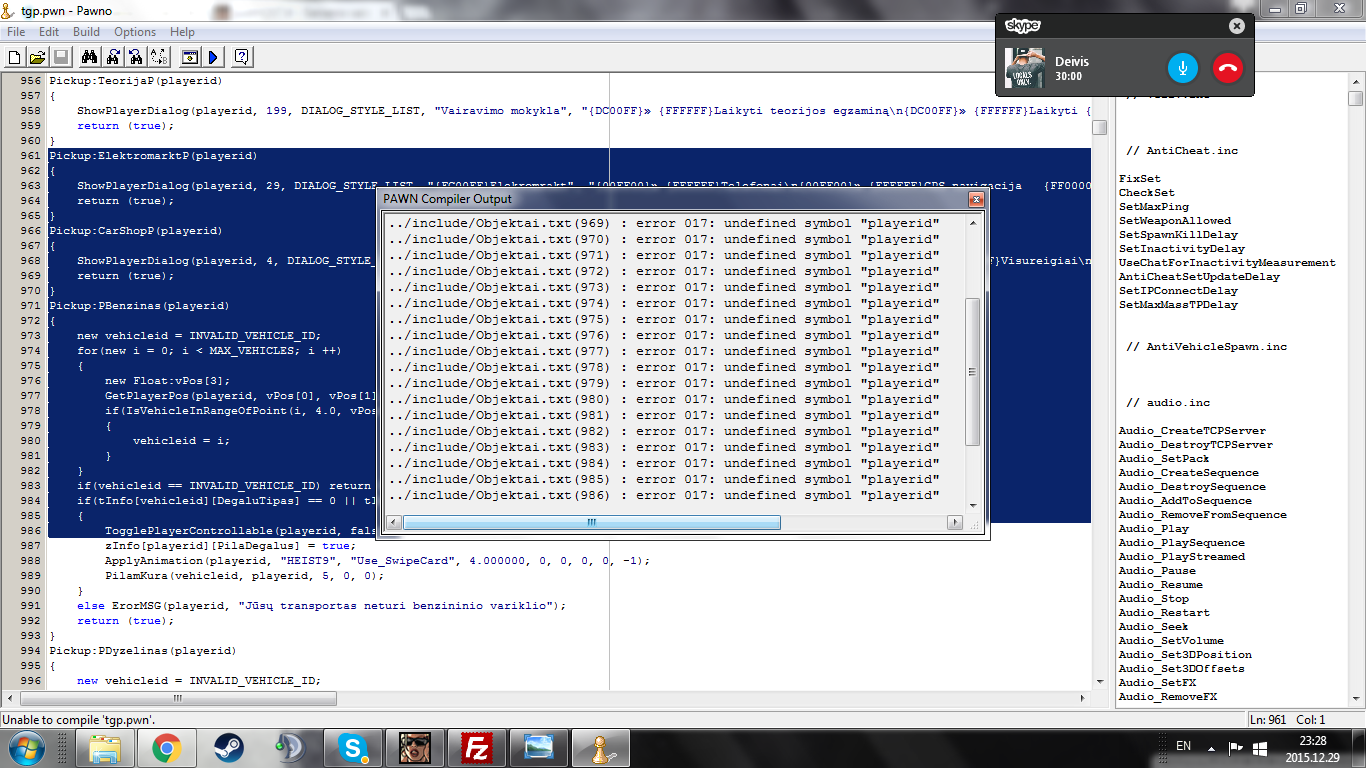The width and height of the screenshot is (1366, 768).
Task: Select Audio_Play in the function list
Action: (1154, 529)
